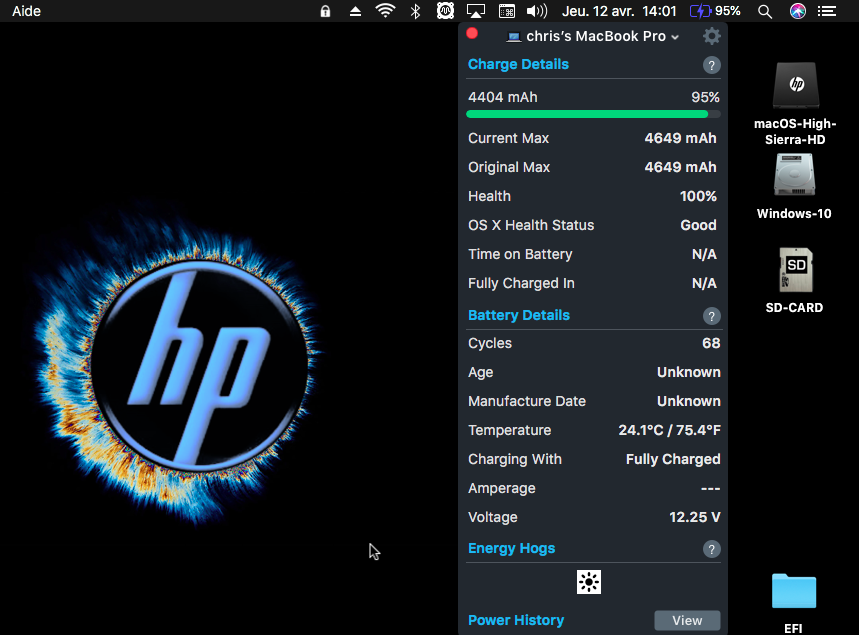Viewport: 859px width, 635px height.
Task: Select the EFI folder on desktop
Action: click(x=794, y=591)
